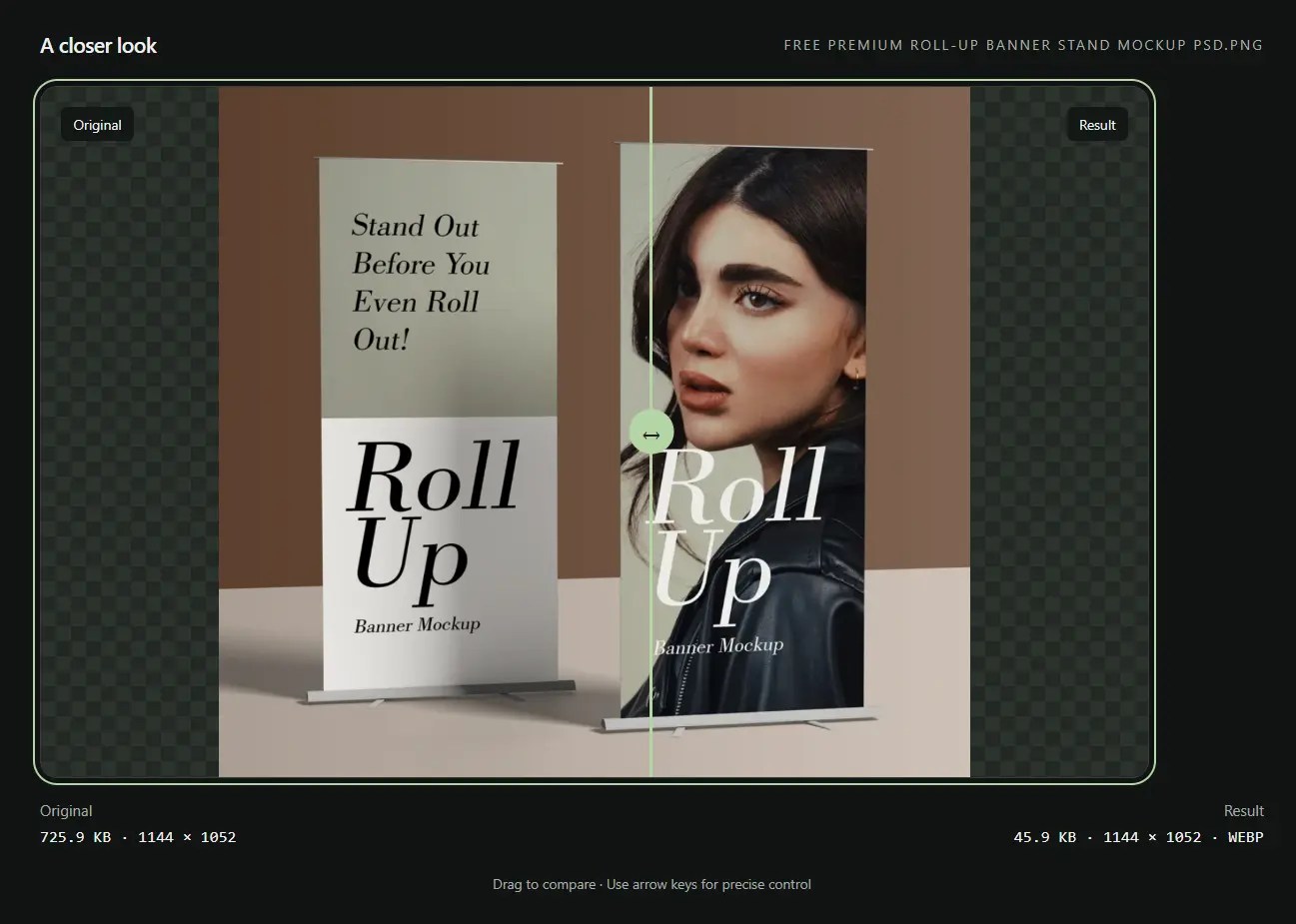
Task: Select the "Original" caption below the preview
Action: coord(66,811)
